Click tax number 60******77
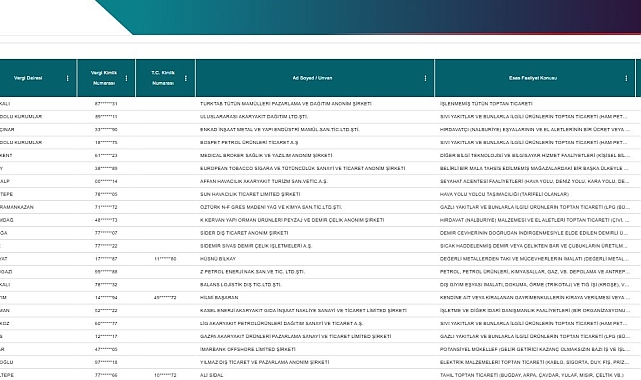The width and height of the screenshot is (641, 380). tap(106, 324)
